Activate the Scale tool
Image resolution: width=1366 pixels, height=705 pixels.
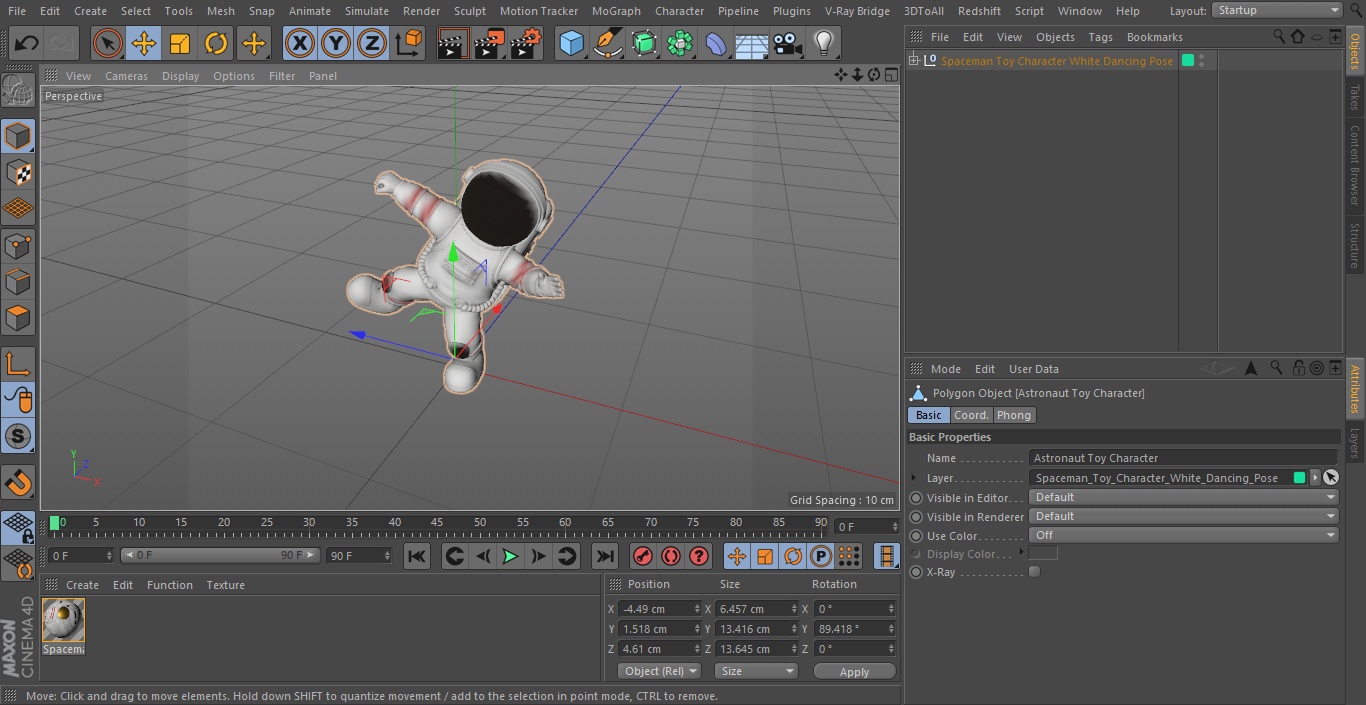pyautogui.click(x=180, y=43)
